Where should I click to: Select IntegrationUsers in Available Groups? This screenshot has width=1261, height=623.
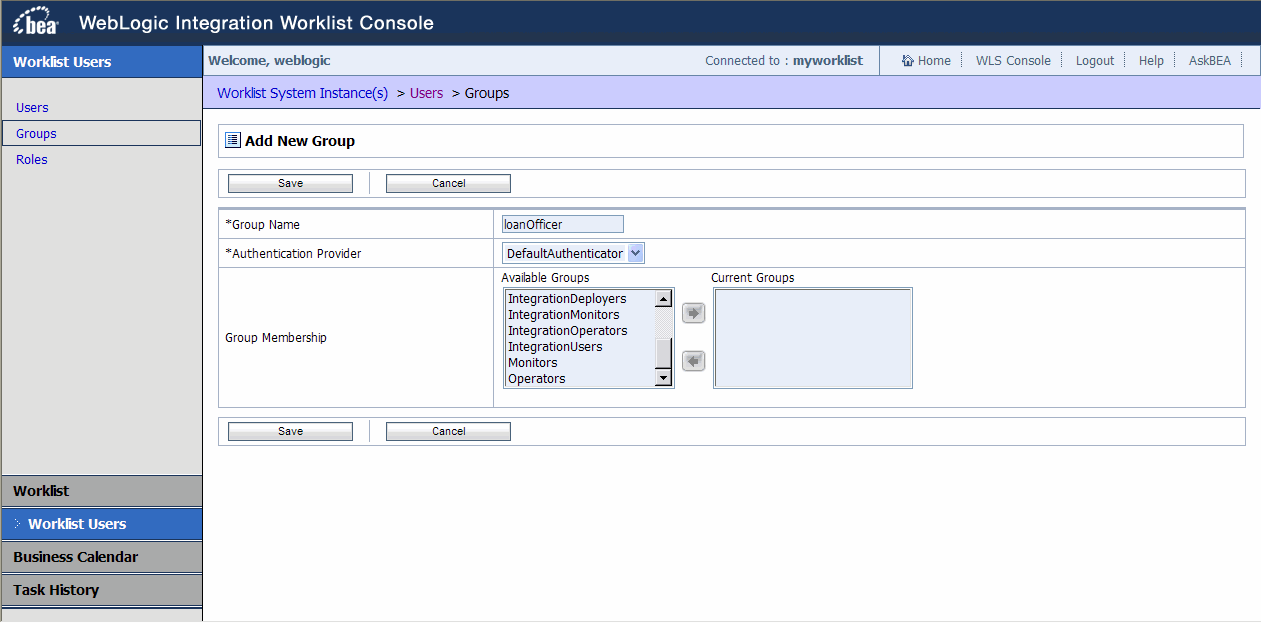pyautogui.click(x=555, y=347)
